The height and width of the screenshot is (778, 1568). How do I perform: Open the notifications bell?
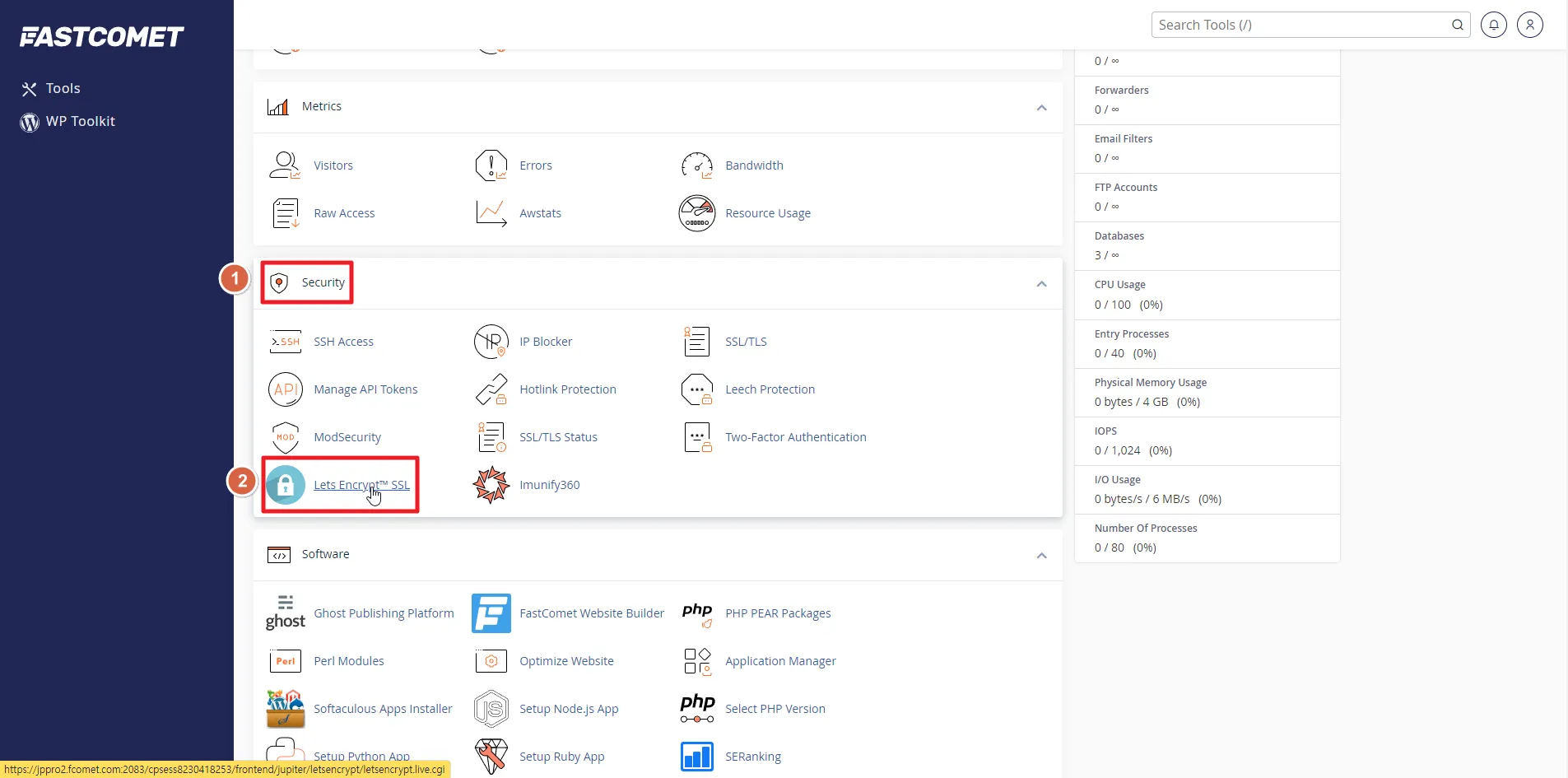pos(1494,25)
